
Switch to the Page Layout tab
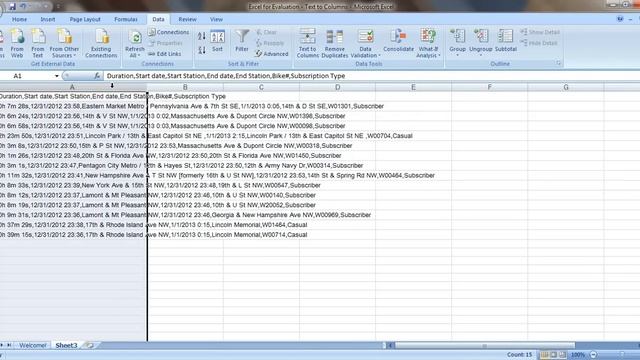(x=85, y=19)
